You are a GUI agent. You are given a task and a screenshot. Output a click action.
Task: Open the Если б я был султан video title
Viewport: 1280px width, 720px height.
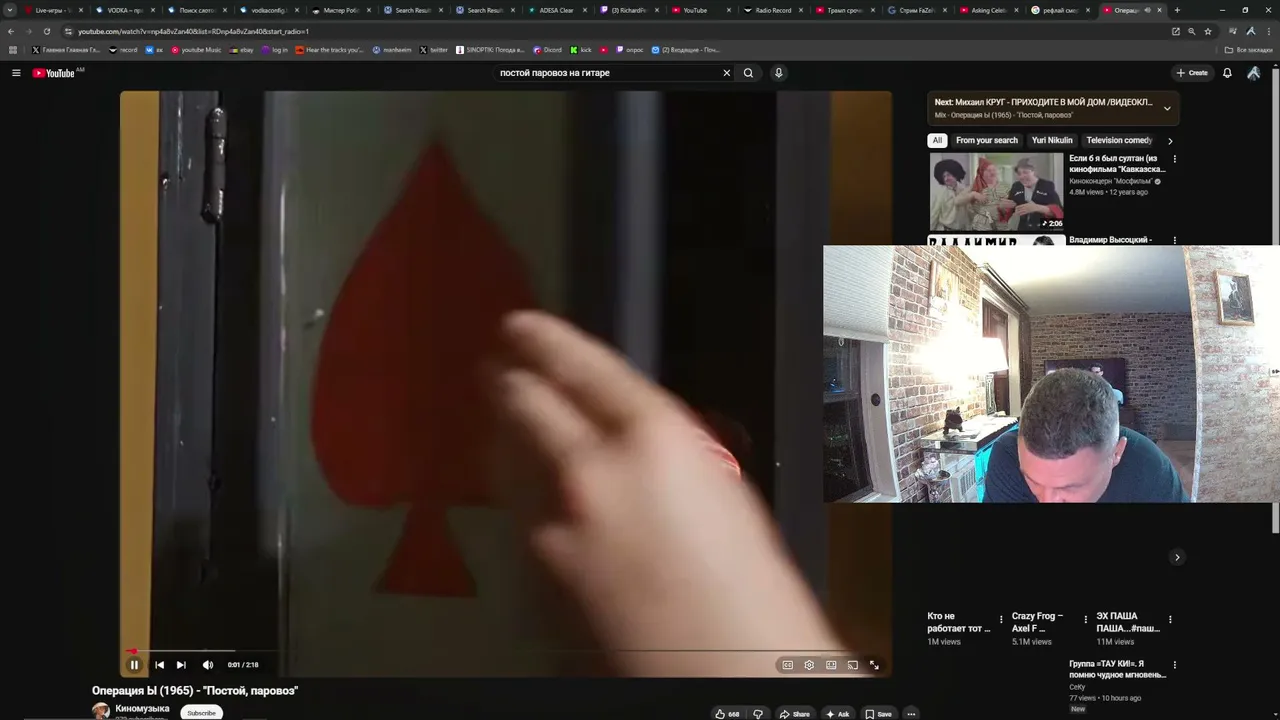point(1117,164)
